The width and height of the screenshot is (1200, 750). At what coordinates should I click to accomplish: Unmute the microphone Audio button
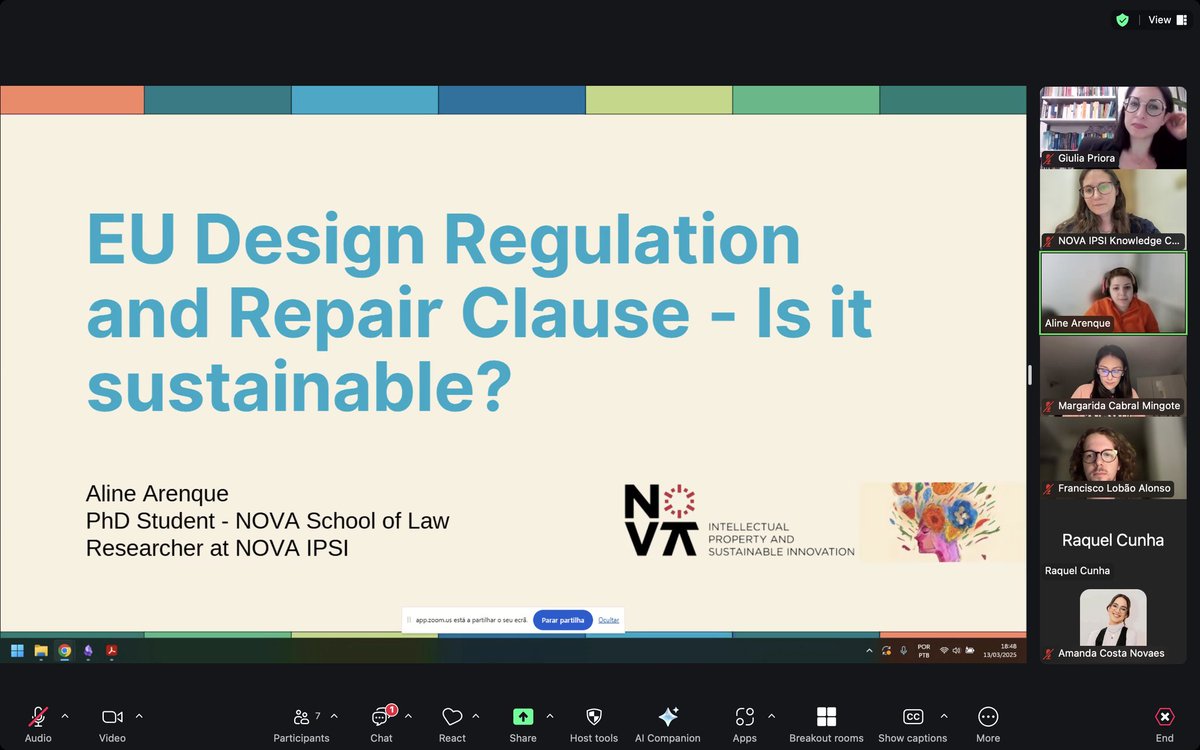click(x=38, y=724)
